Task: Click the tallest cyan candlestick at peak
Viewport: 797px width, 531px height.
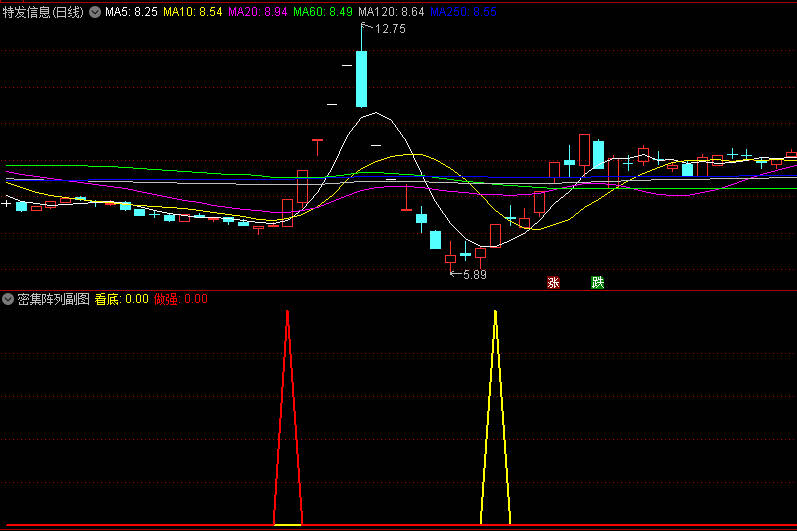Action: [361, 78]
